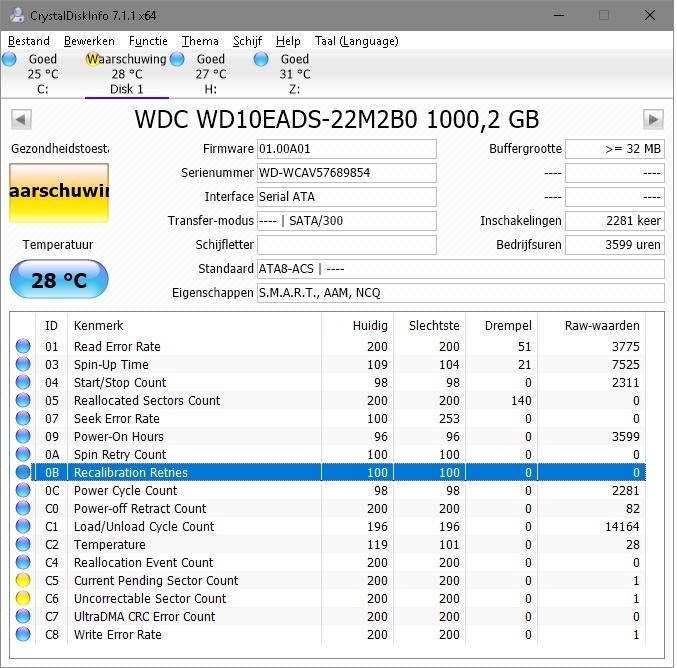Image resolution: width=677 pixels, height=668 pixels.
Task: Click status orb for Spin-Up Time
Action: (23, 364)
